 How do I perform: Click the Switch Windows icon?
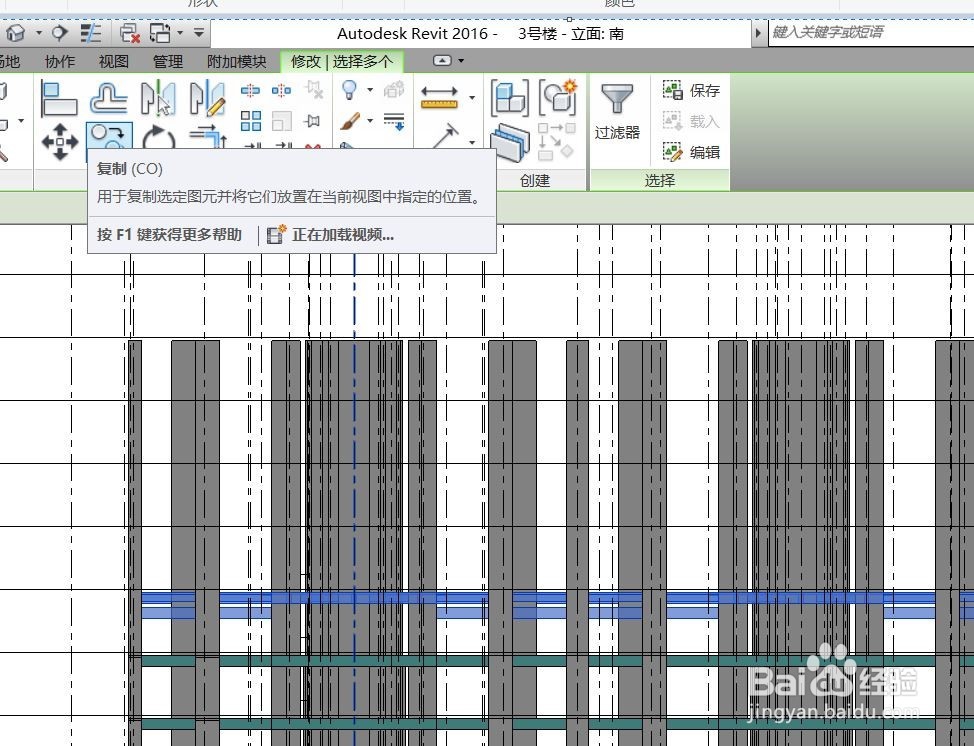click(x=160, y=33)
